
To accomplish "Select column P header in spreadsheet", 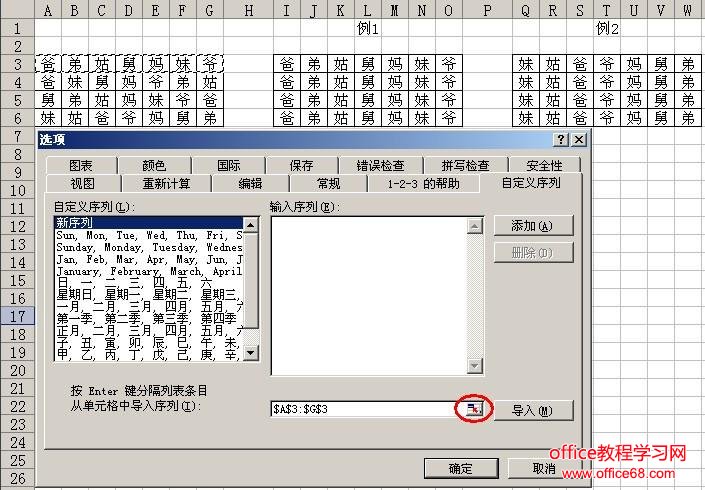I will 487,9.
